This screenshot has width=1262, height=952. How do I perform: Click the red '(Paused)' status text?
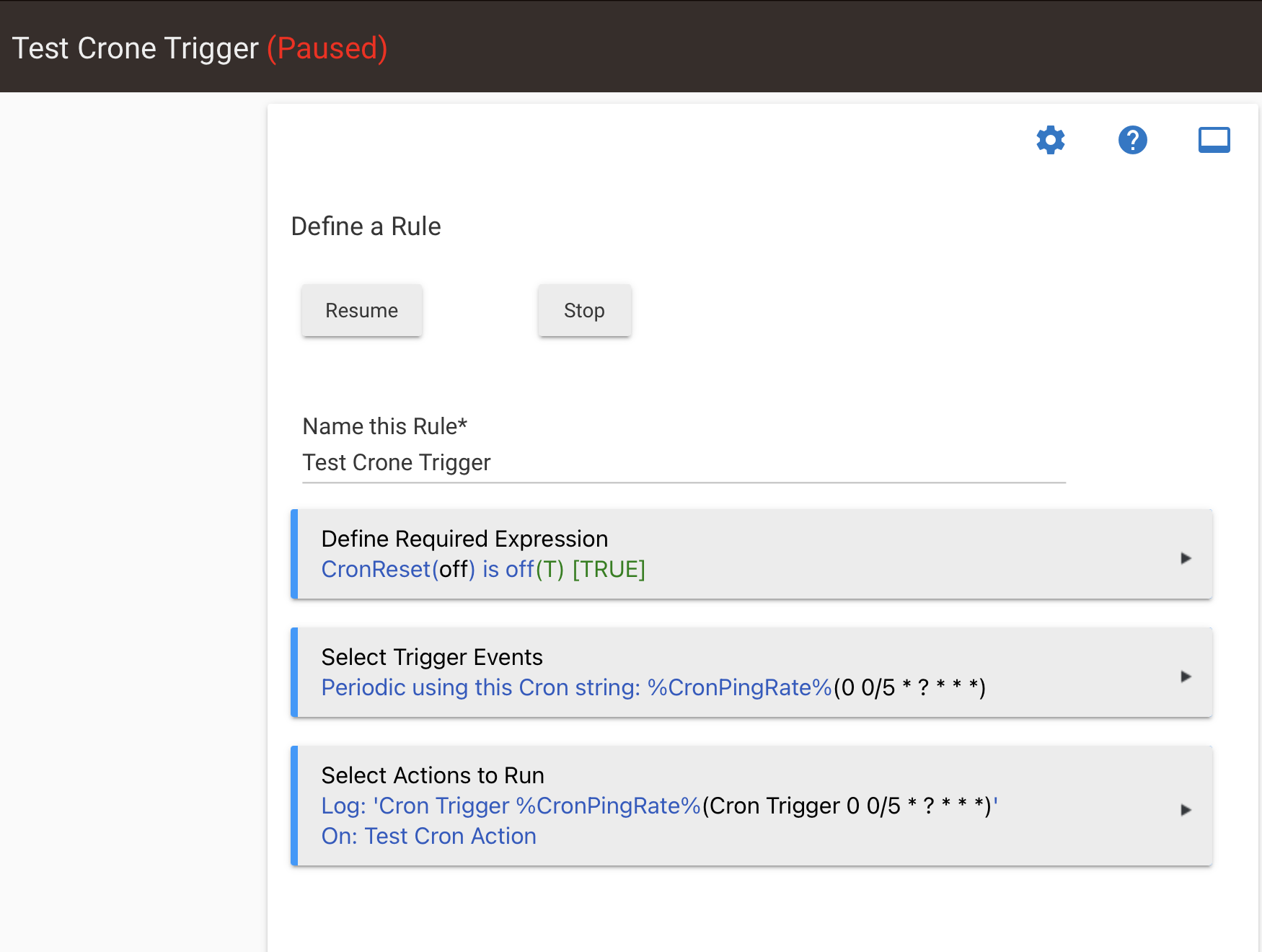pyautogui.click(x=327, y=48)
